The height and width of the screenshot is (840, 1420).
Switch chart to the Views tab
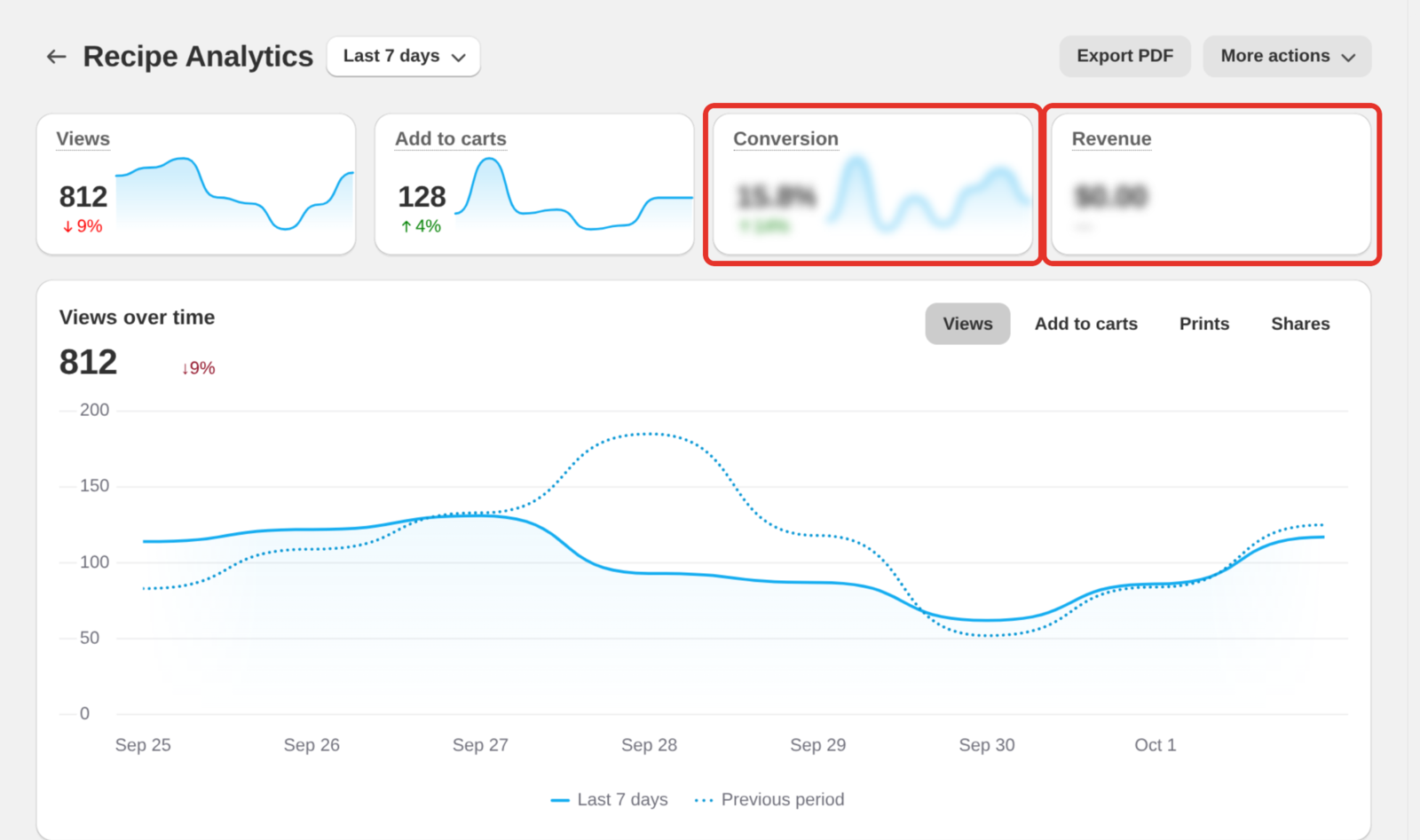point(967,324)
